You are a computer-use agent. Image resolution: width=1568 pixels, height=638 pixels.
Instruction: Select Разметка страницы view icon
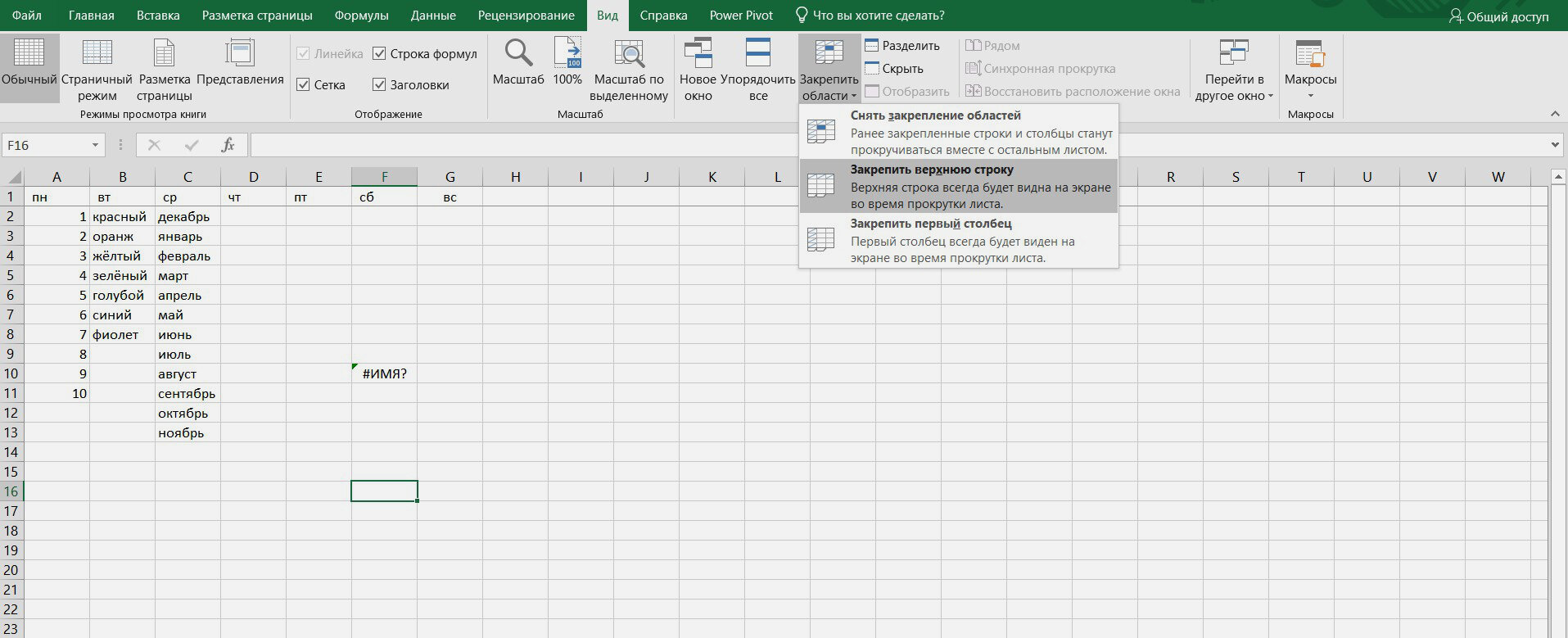pos(164,54)
